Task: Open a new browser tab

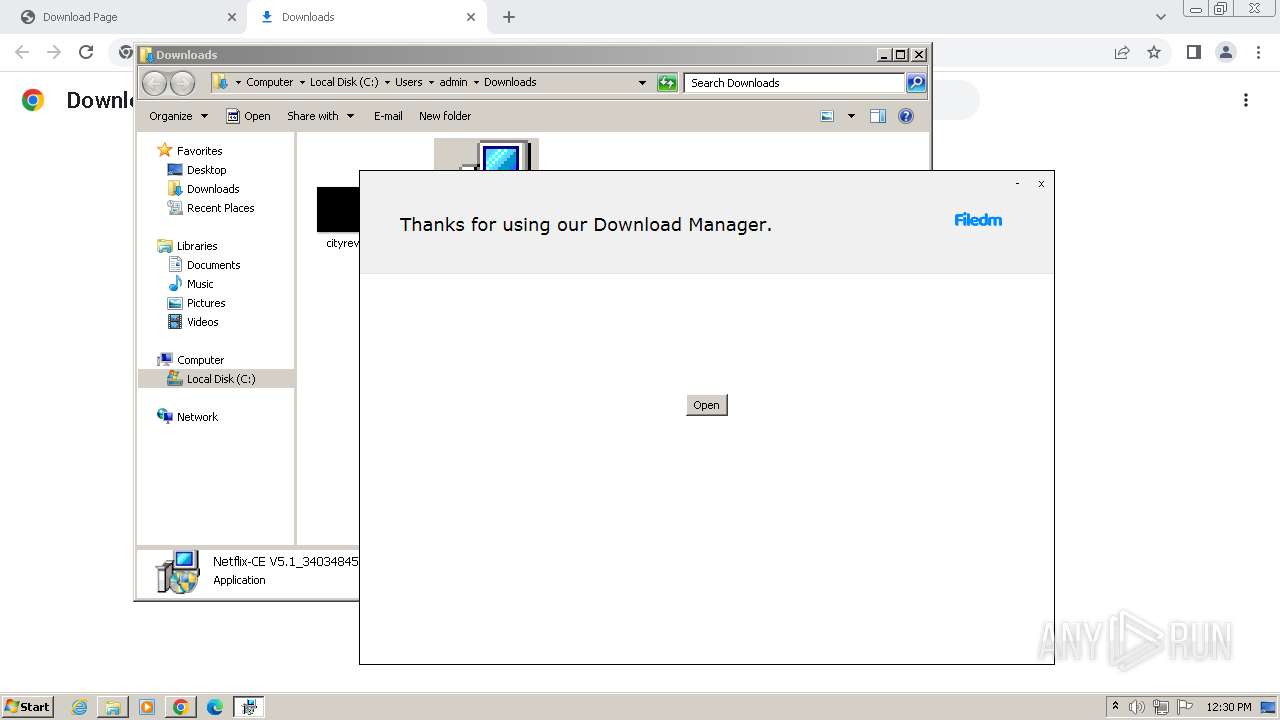Action: coord(509,17)
